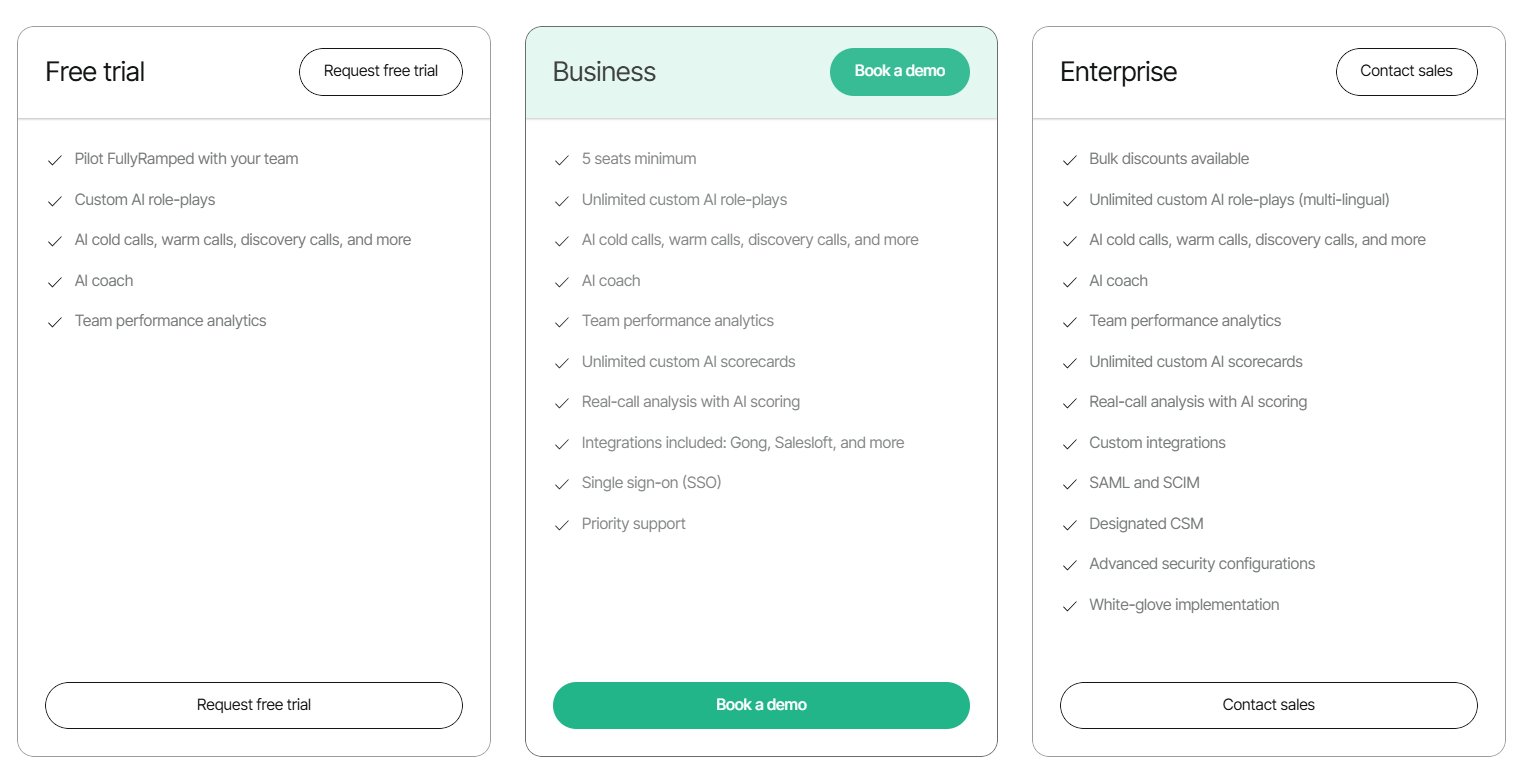Click the wide green 'Book a demo' footer button
Viewport: 1522px width, 778px height.
point(761,705)
